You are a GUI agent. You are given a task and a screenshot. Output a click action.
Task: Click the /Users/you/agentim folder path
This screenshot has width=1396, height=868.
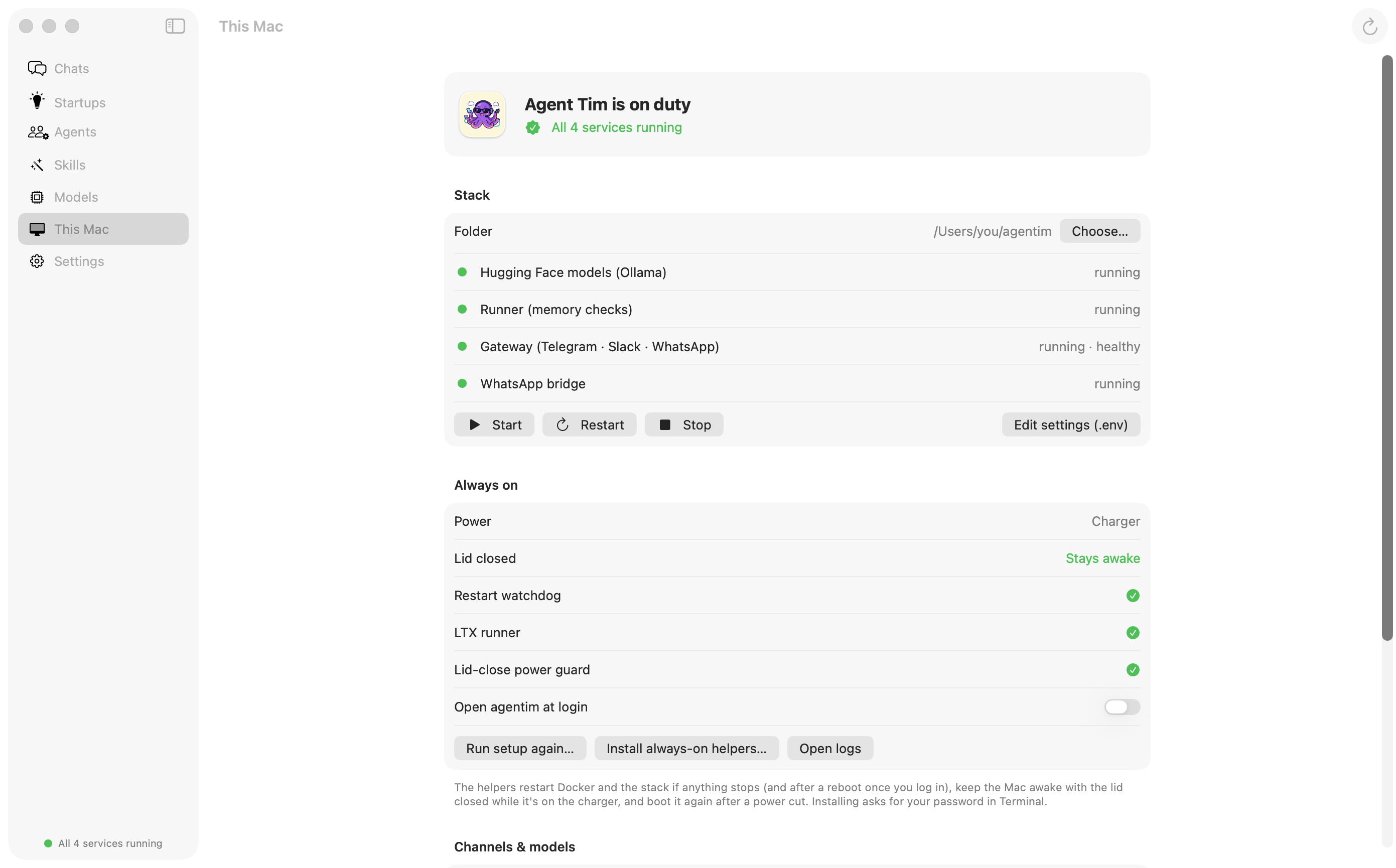coord(993,231)
